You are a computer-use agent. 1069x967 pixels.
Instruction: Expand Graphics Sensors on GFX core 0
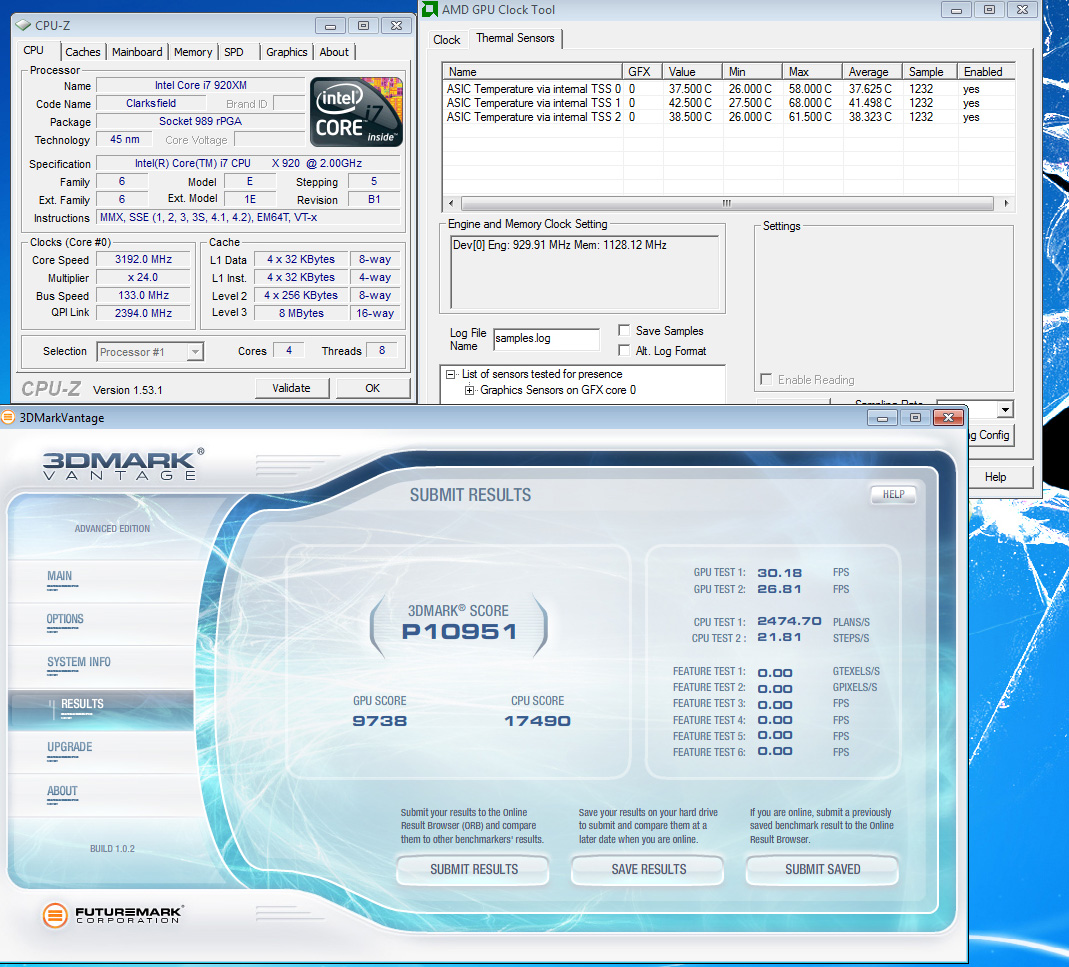click(469, 390)
